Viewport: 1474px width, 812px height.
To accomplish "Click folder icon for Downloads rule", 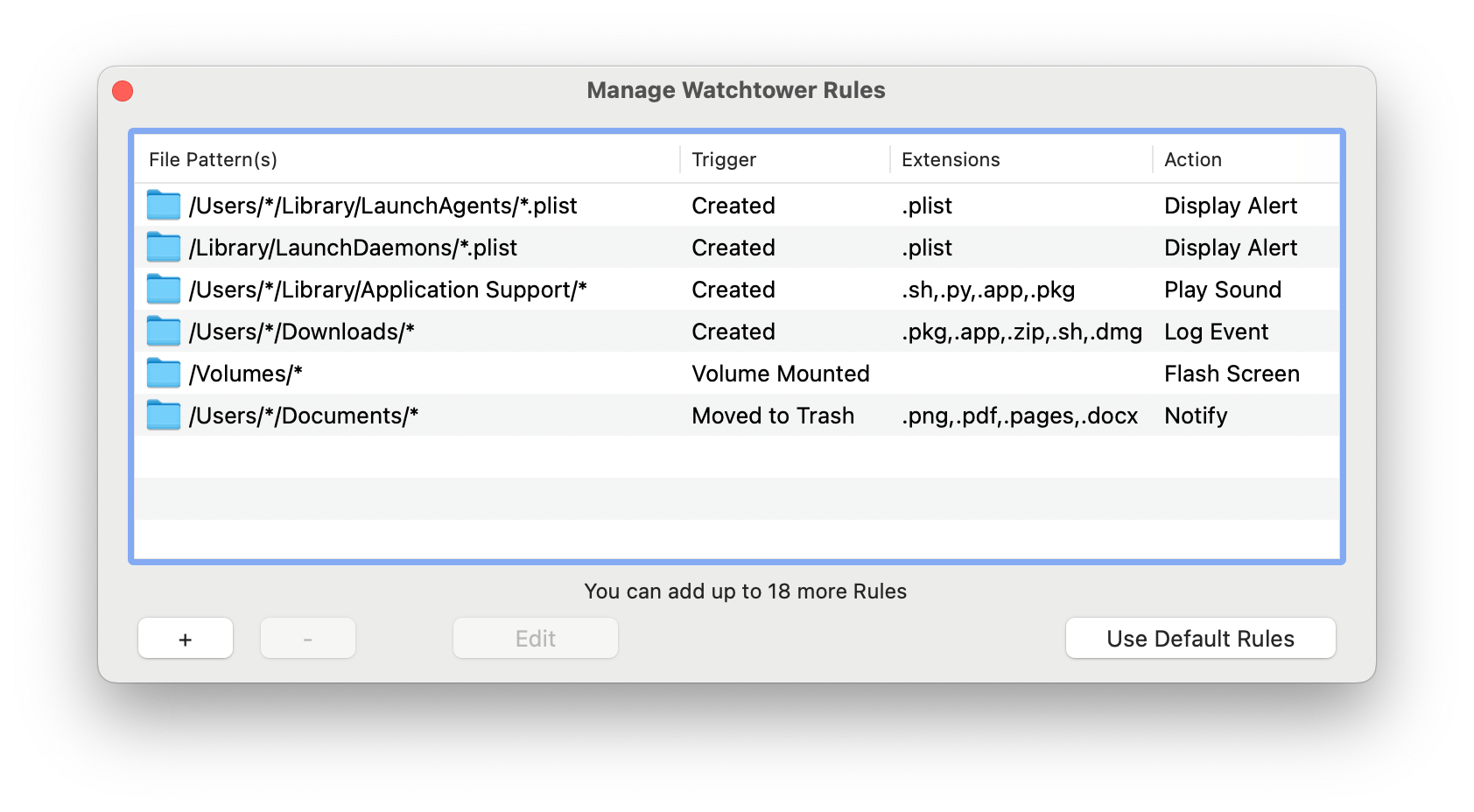I will click(x=164, y=332).
